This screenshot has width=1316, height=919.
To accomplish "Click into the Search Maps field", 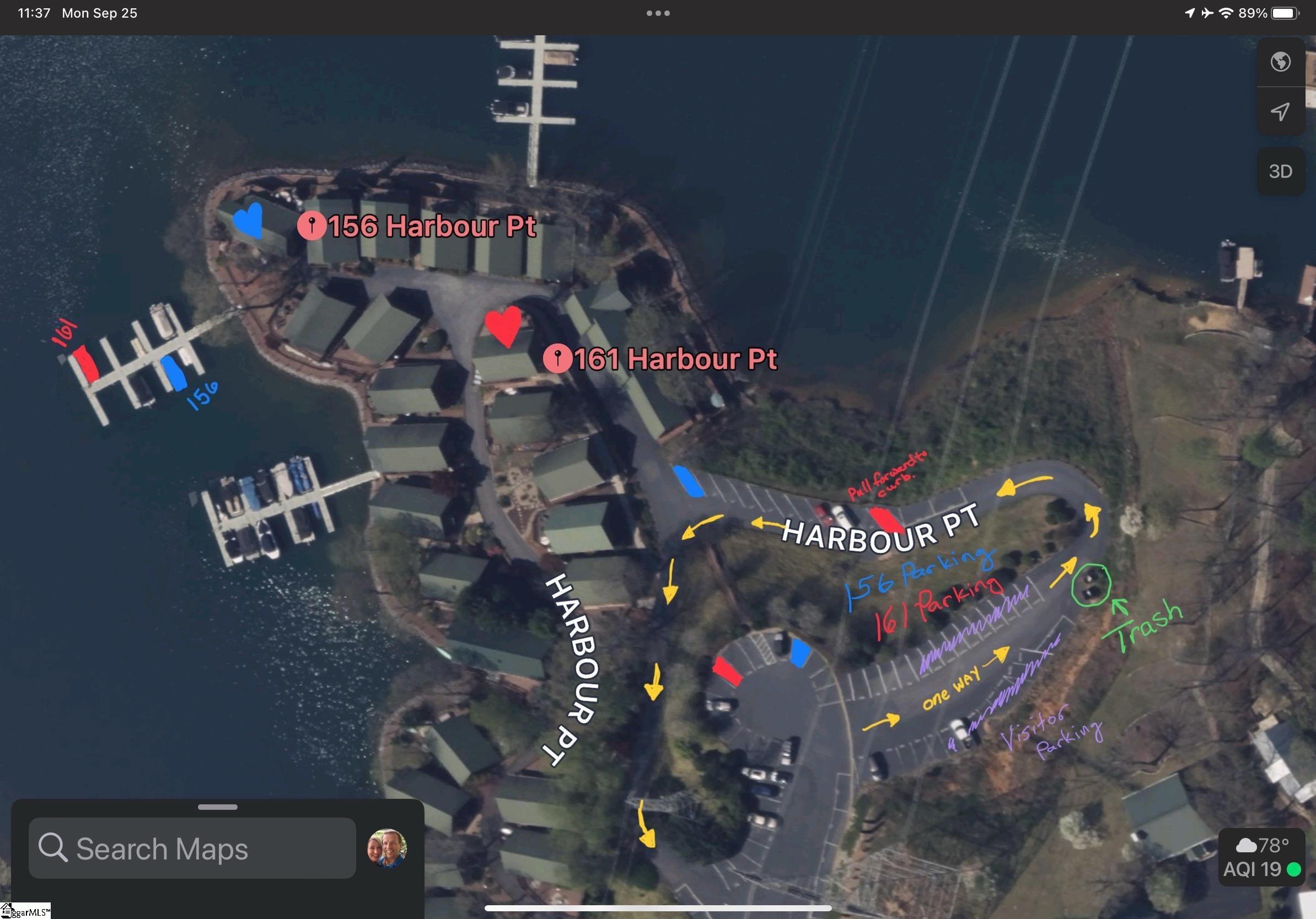I will [192, 848].
